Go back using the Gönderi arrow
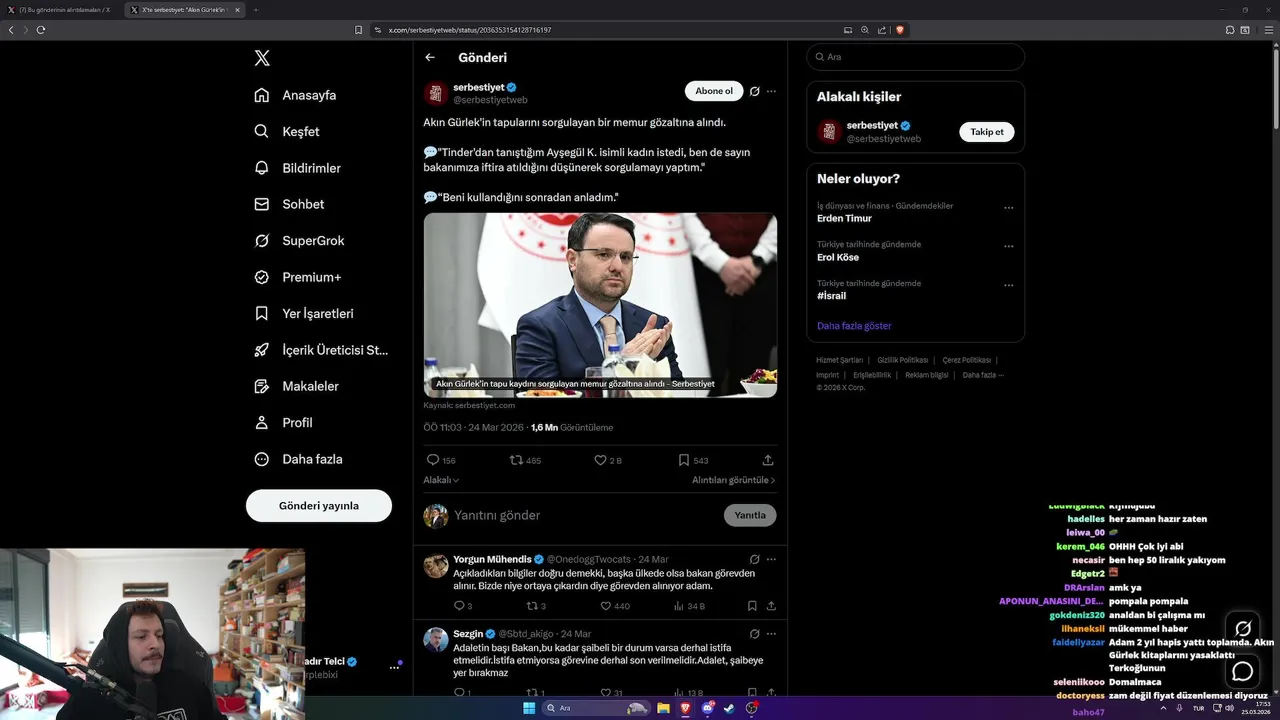Screen dimensions: 1280x720 coord(430,58)
